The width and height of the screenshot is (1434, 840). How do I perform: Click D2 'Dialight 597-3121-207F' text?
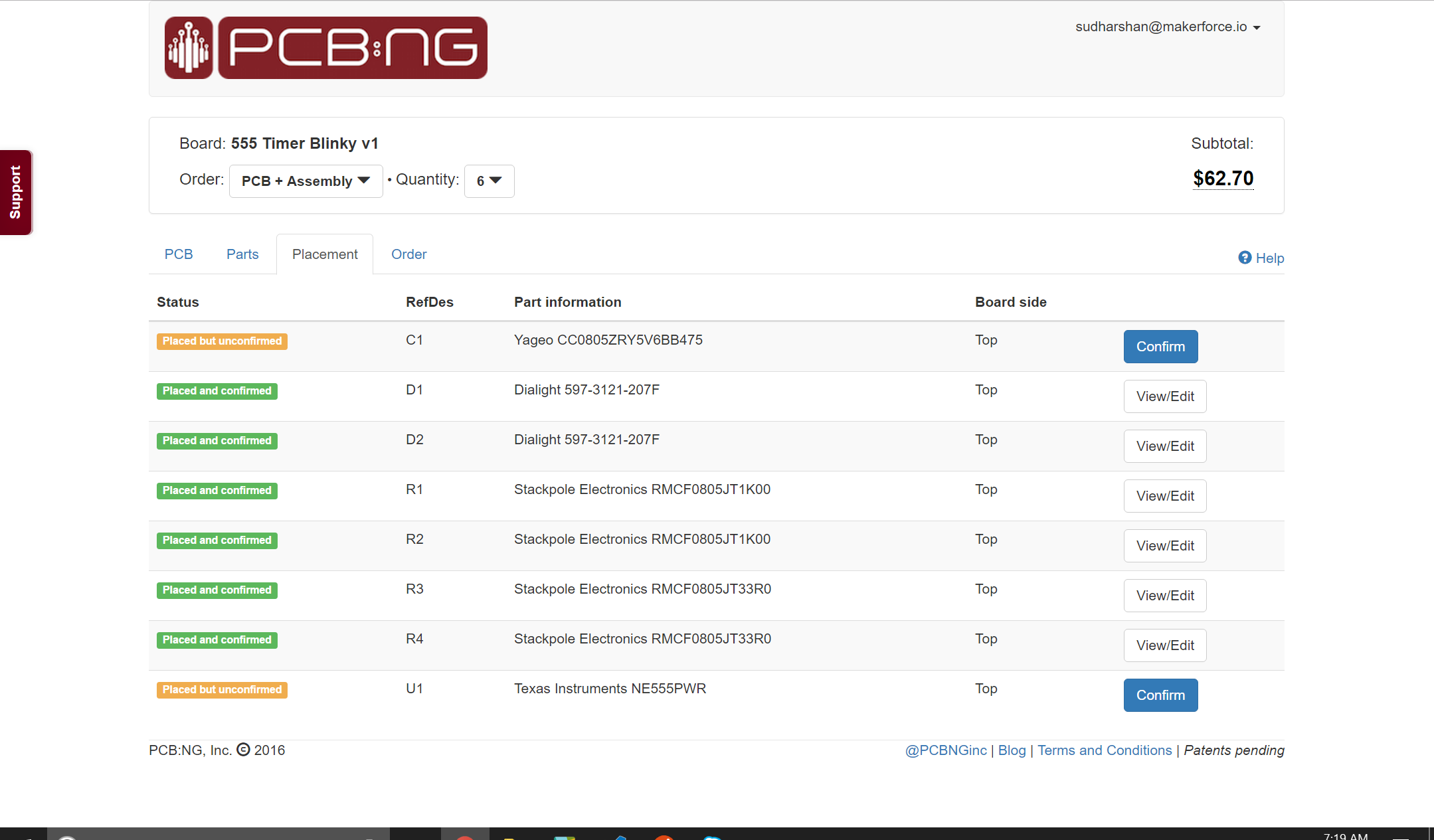point(586,440)
